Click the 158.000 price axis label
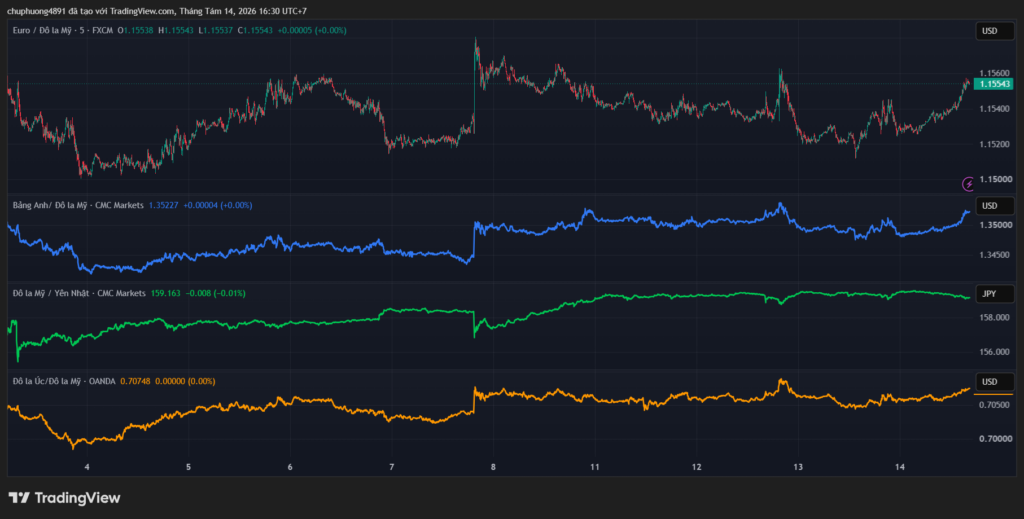 [995, 318]
